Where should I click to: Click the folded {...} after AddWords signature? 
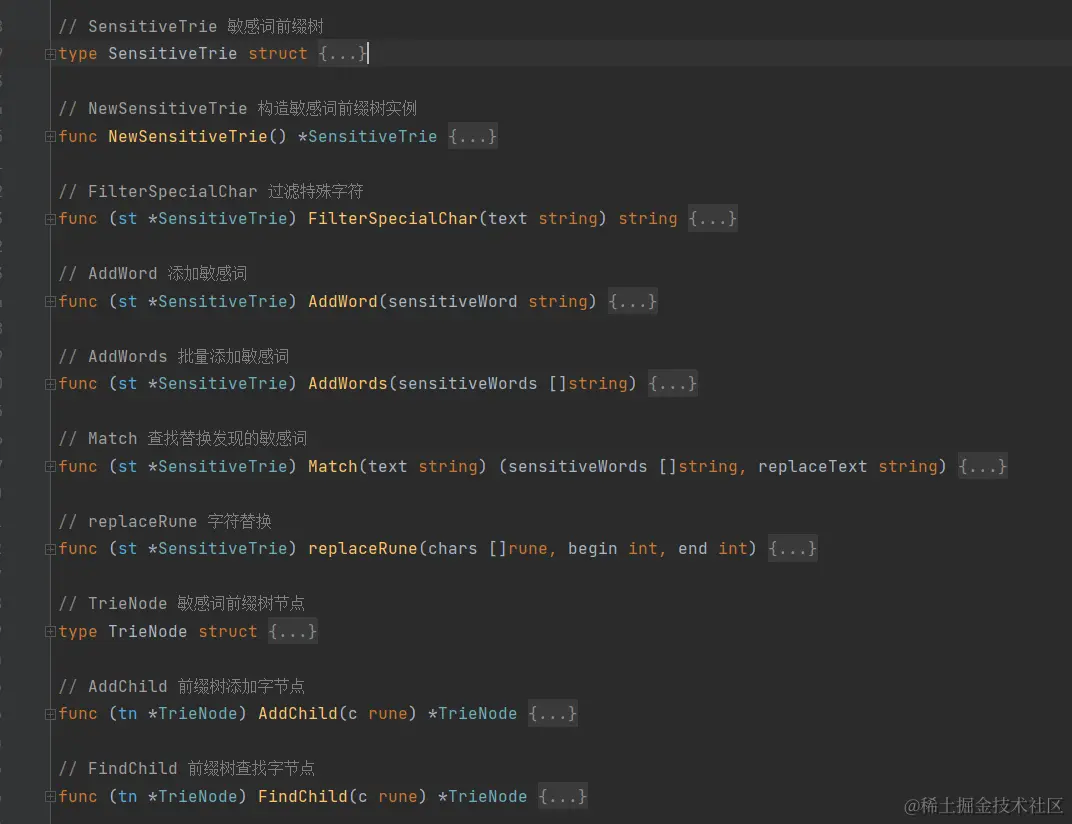tap(673, 384)
